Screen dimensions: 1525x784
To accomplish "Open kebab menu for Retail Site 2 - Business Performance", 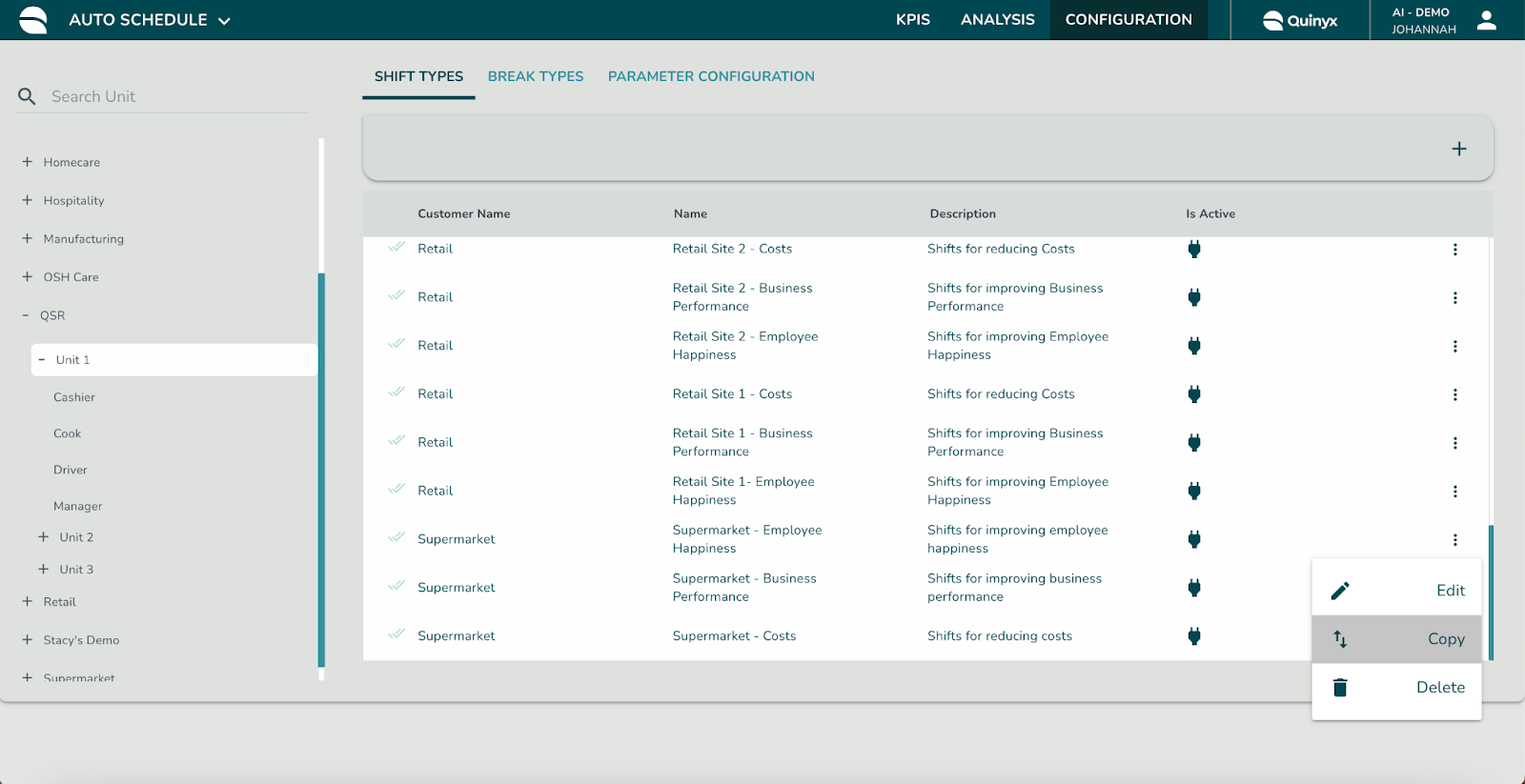I will pos(1455,298).
